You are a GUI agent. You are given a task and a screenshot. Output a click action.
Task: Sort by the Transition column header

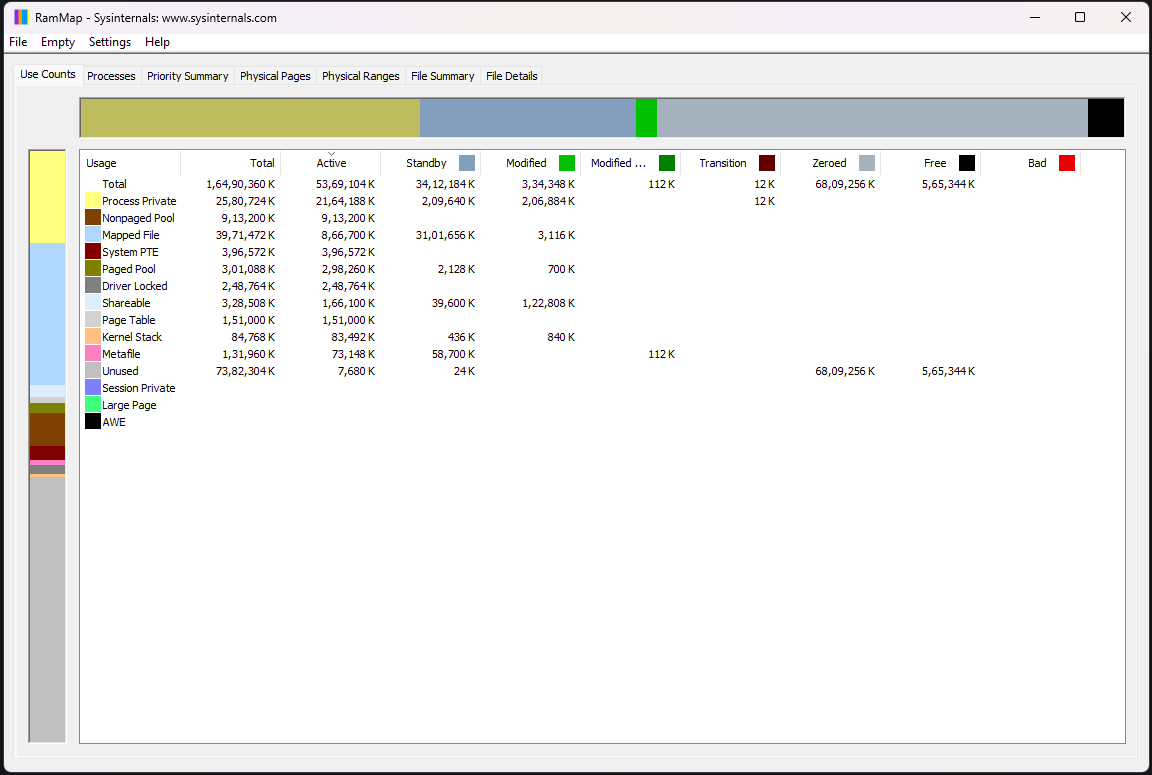tap(730, 163)
